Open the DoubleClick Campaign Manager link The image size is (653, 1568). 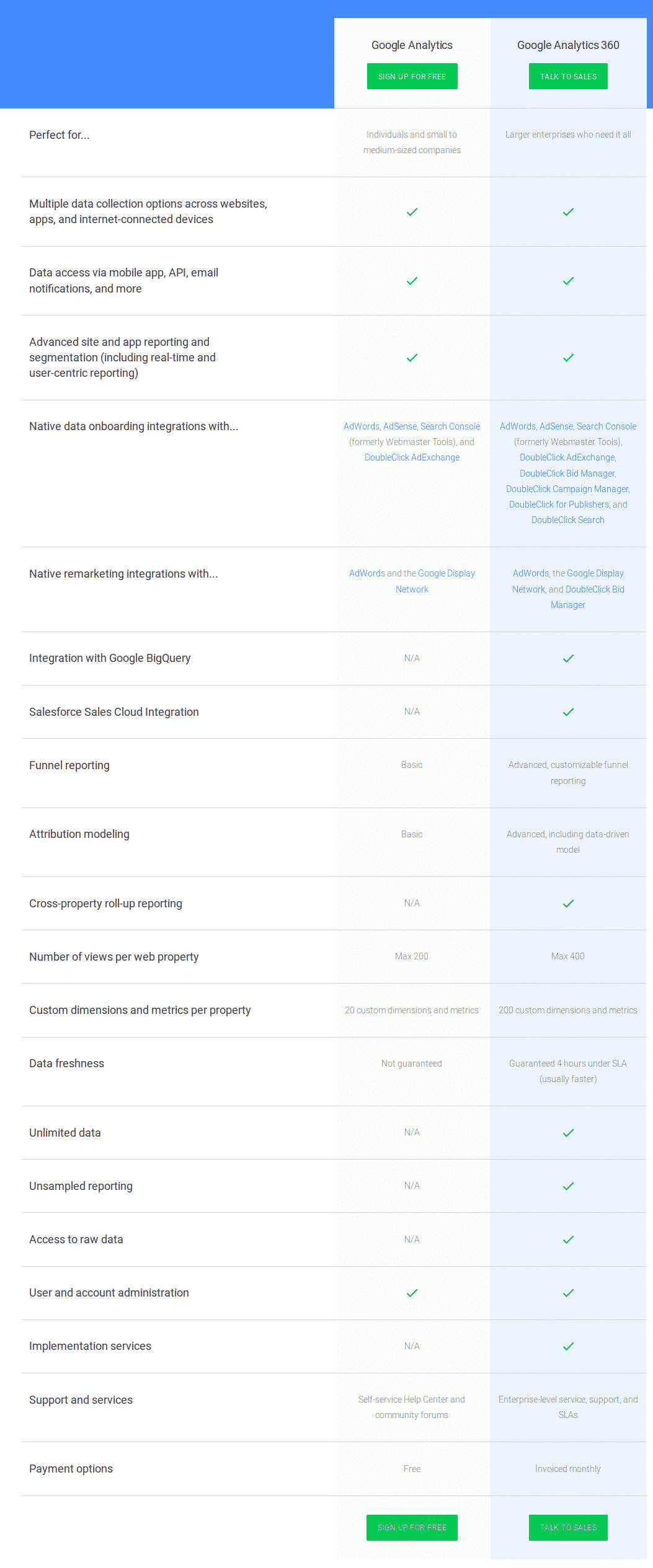[x=567, y=489]
